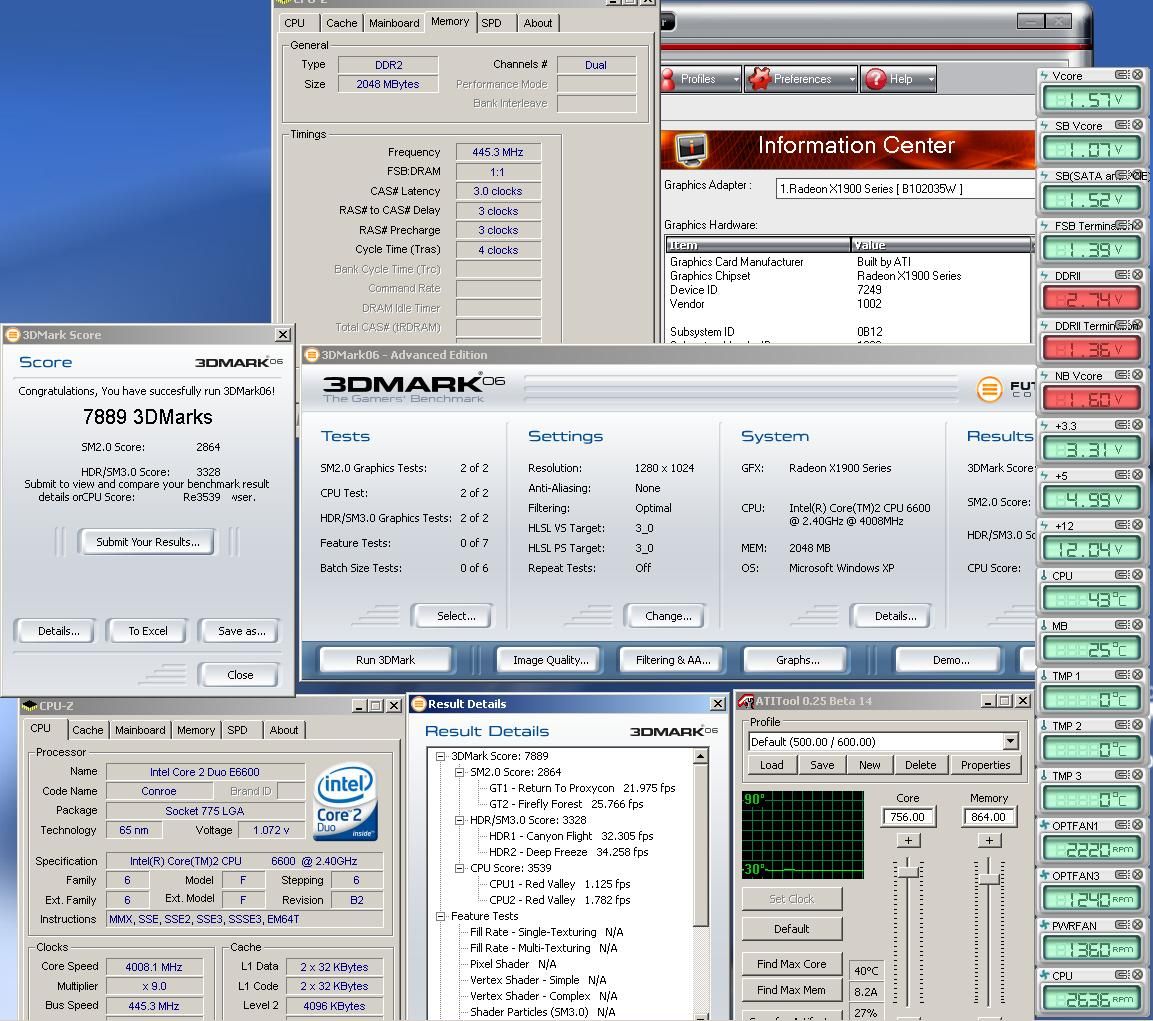Open settings icon on the +12 gauge

tap(1122, 525)
